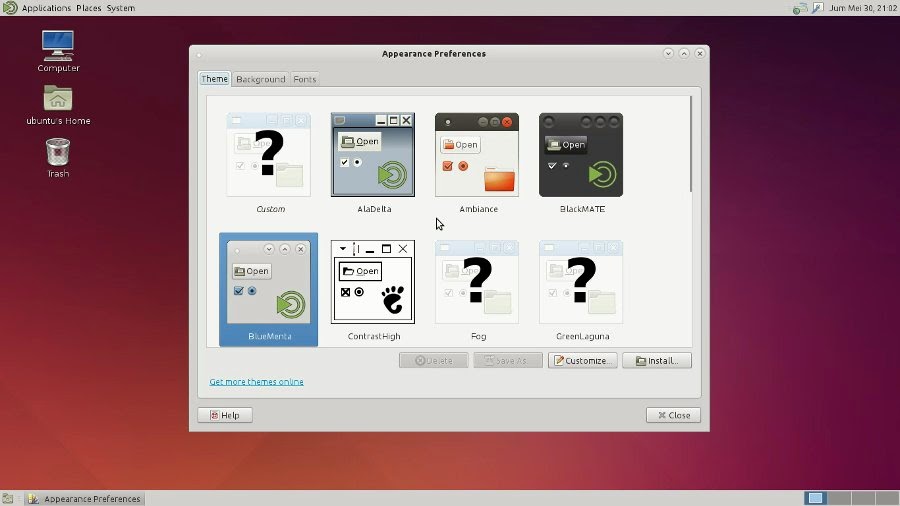The image size is (900, 506).
Task: Click the Appearance Preferences taskbar entry
Action: (85, 499)
